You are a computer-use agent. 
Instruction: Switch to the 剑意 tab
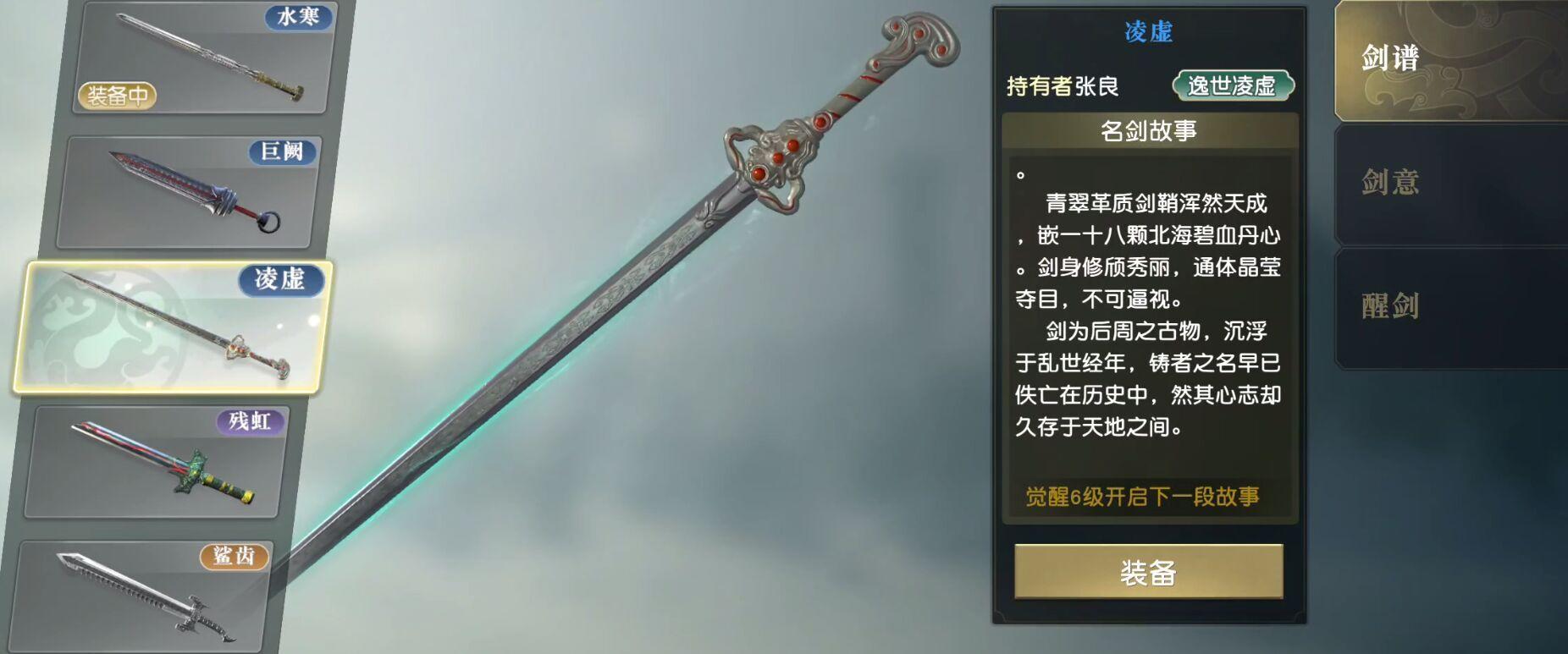tap(1450, 184)
